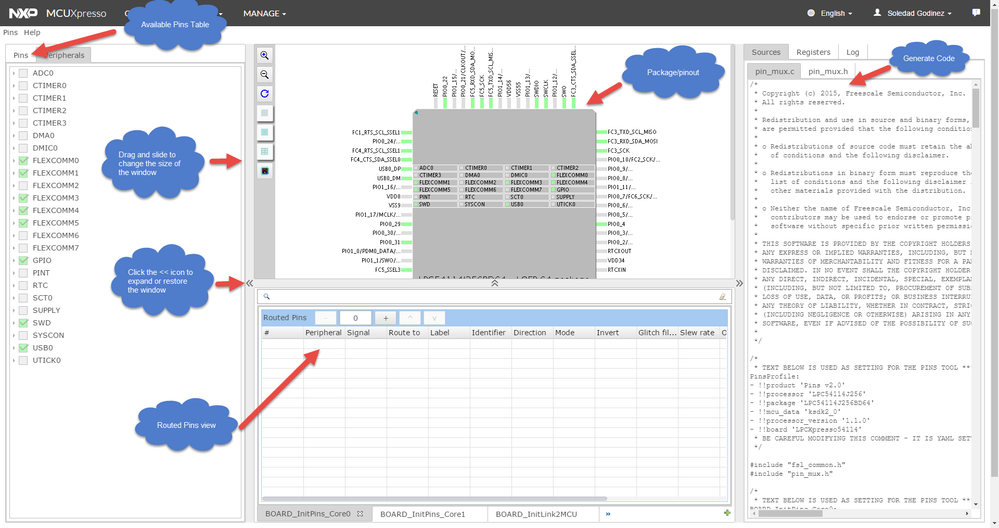Collapse right panel with the >> icon
The height and width of the screenshot is (528, 999).
(739, 283)
